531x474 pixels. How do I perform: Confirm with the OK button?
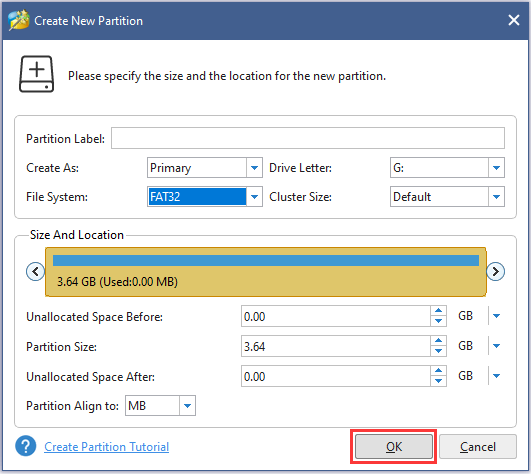tap(394, 447)
